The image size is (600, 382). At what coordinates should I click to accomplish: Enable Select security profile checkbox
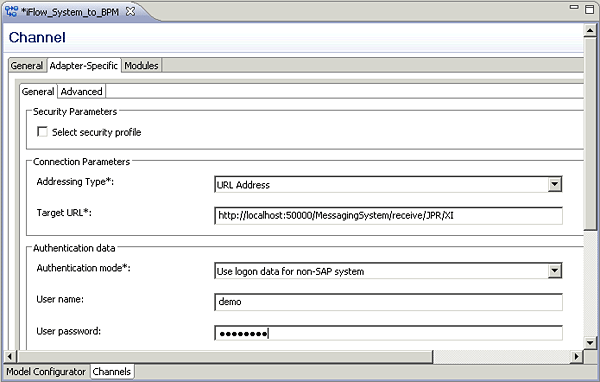[42, 132]
